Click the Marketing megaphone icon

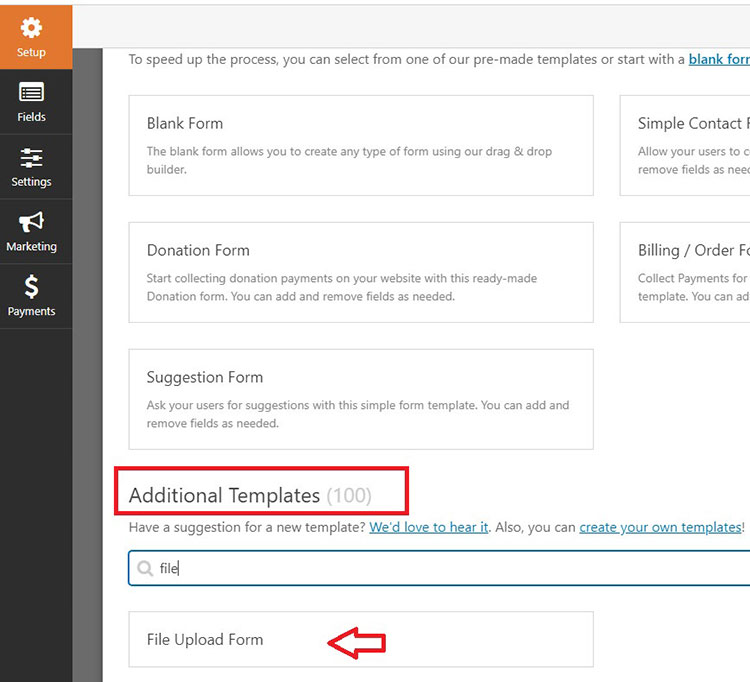tap(31, 222)
